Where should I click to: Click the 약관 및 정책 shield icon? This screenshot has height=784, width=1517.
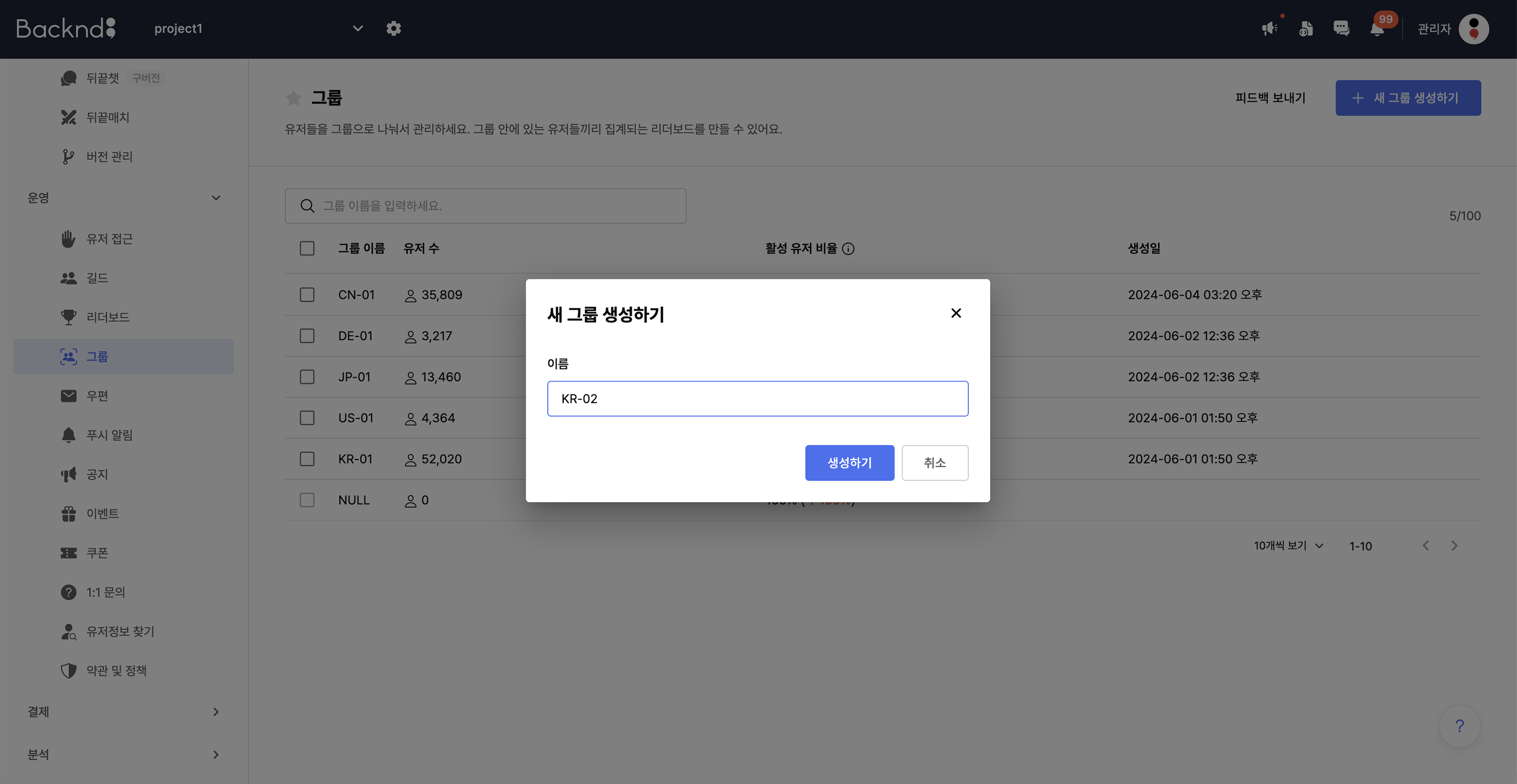(x=69, y=670)
